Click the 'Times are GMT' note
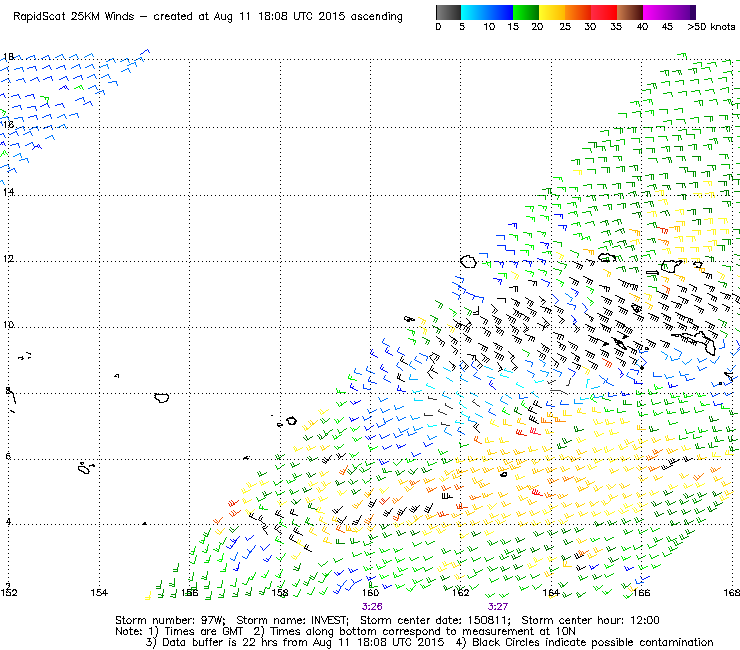Image resolution: width=740 pixels, height=650 pixels. 203,631
